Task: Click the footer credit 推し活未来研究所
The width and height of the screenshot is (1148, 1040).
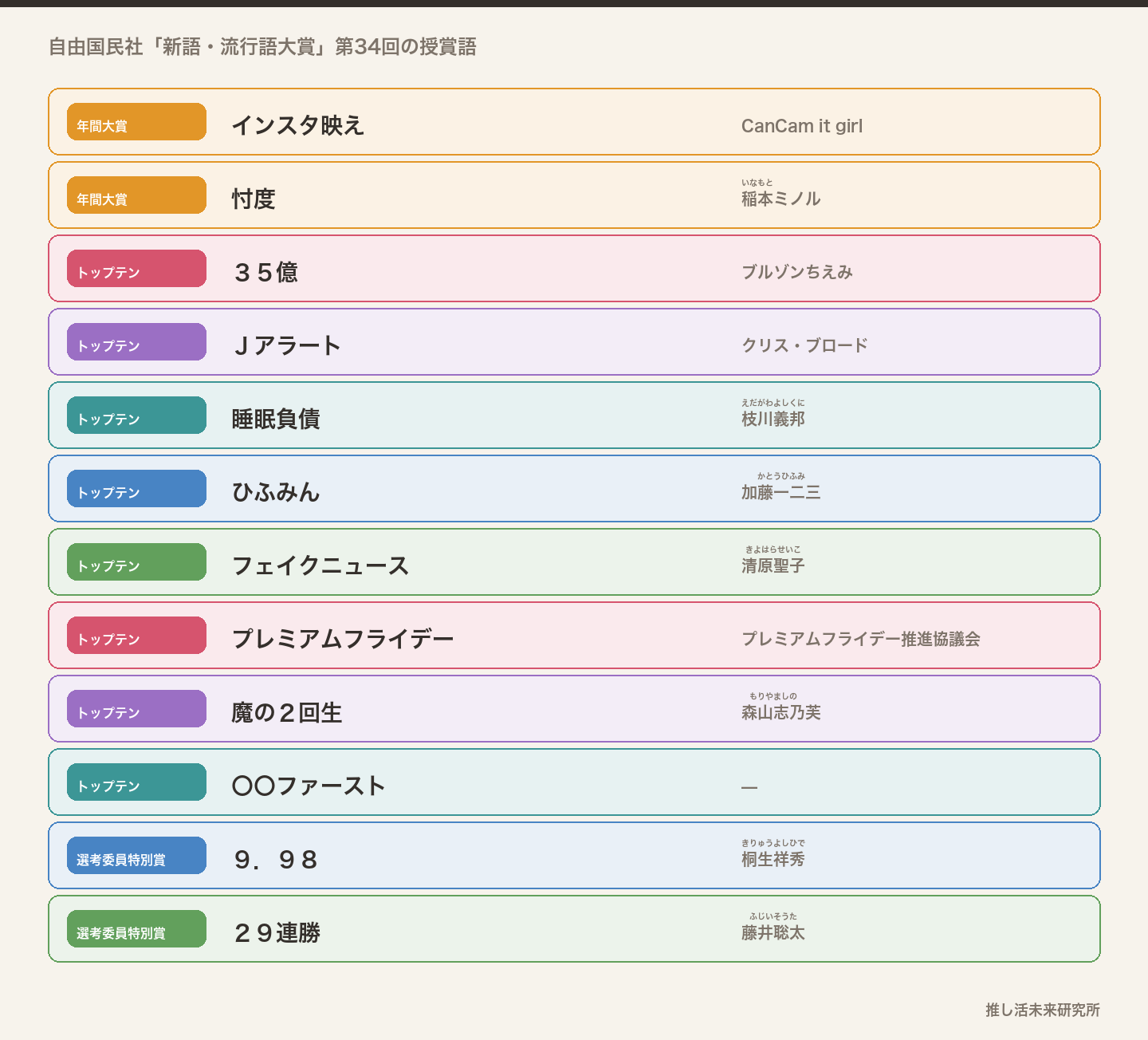Action: tap(1043, 1010)
